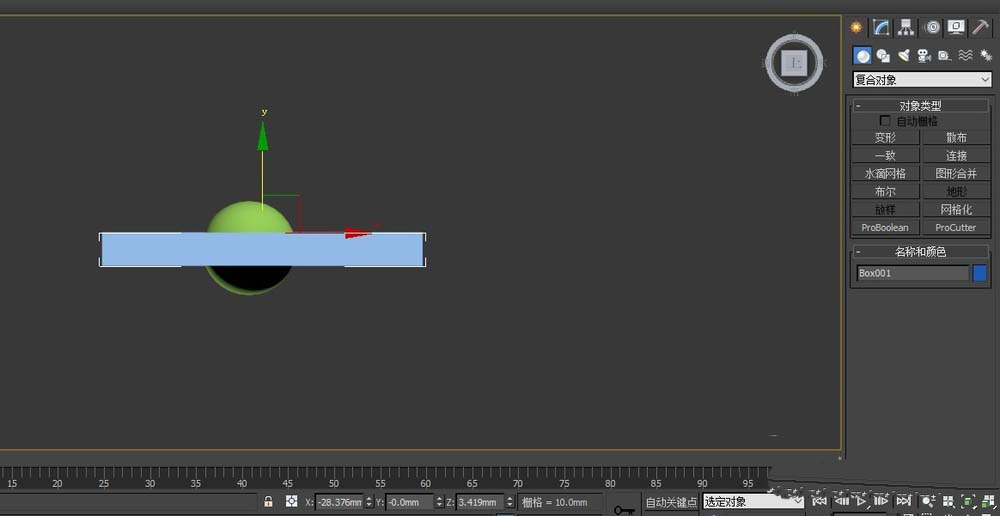This screenshot has width=1000, height=516.
Task: Select the Space Warps category icon
Action: pyautogui.click(x=965, y=56)
